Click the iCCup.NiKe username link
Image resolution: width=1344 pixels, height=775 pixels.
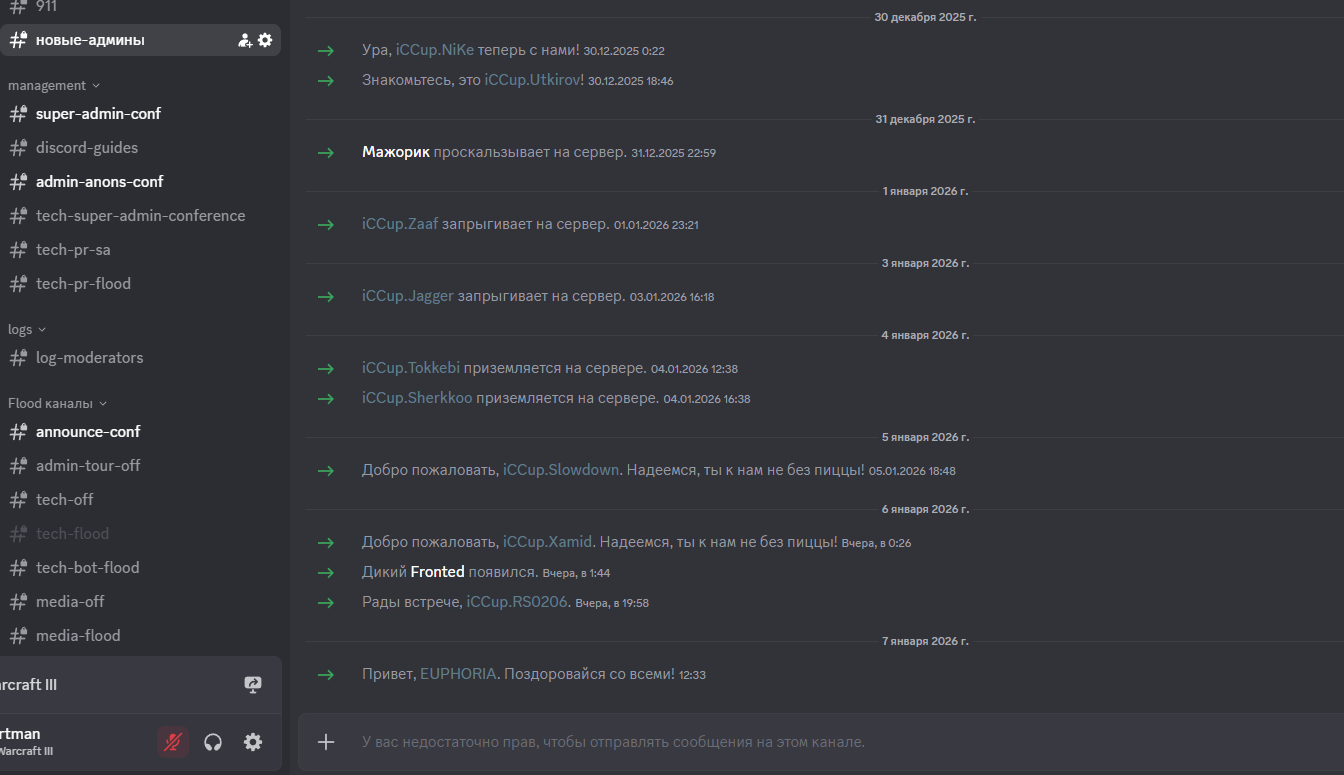click(435, 50)
